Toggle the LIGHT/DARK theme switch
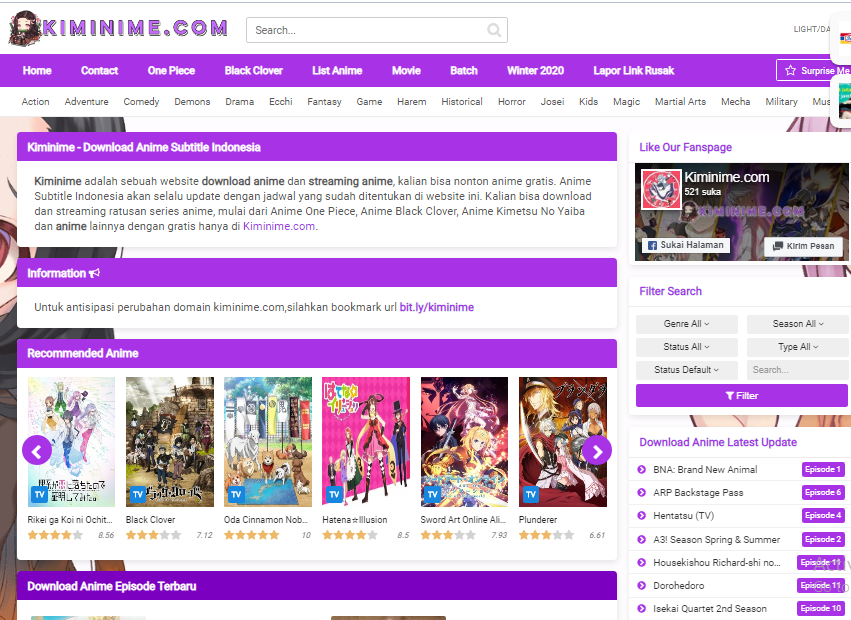851x620 pixels. click(x=812, y=29)
